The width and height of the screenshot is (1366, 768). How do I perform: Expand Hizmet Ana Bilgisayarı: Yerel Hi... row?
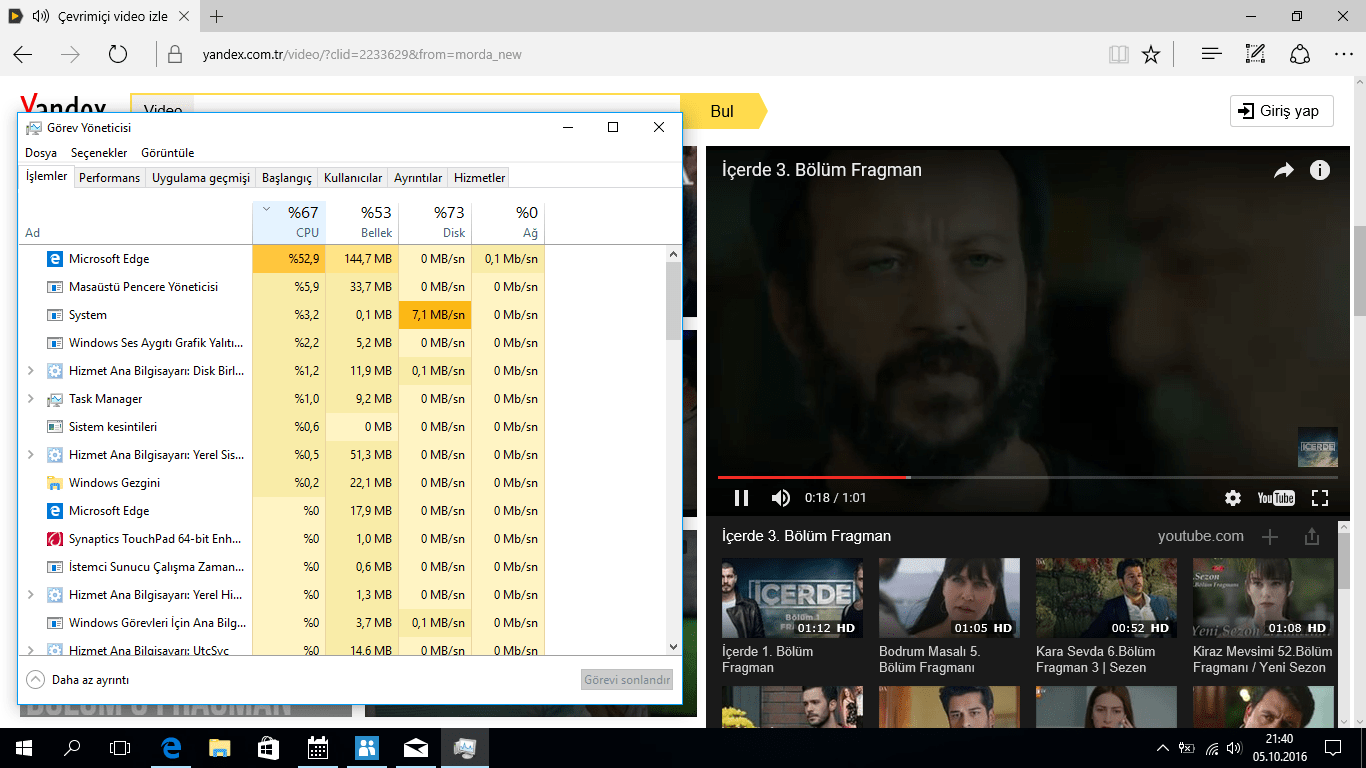[31, 595]
